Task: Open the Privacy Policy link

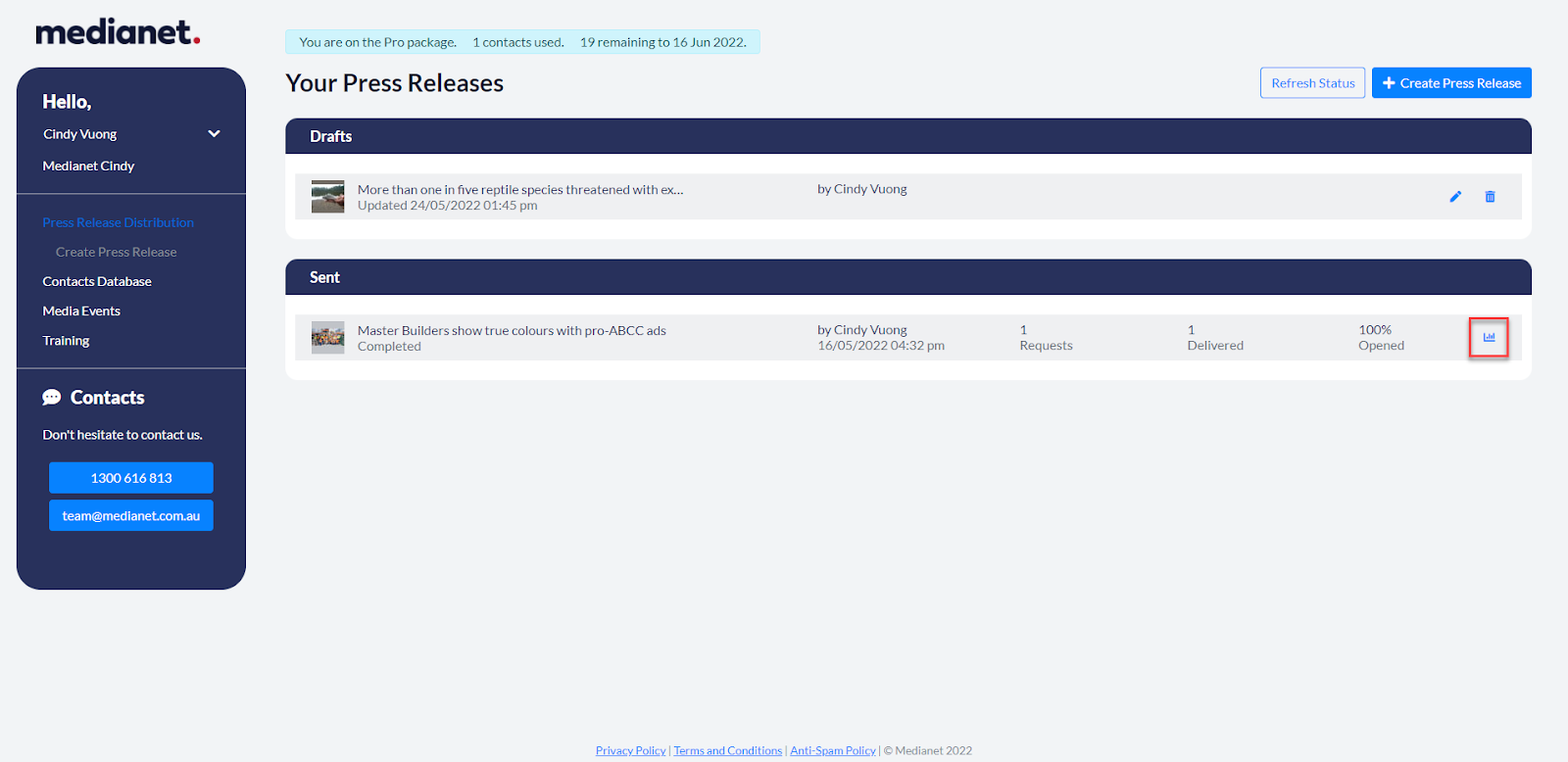Action: (x=630, y=750)
